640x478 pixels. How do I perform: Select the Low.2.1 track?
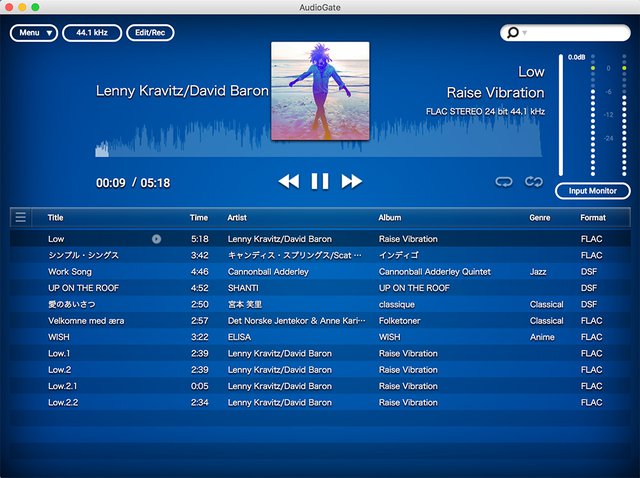coord(62,386)
